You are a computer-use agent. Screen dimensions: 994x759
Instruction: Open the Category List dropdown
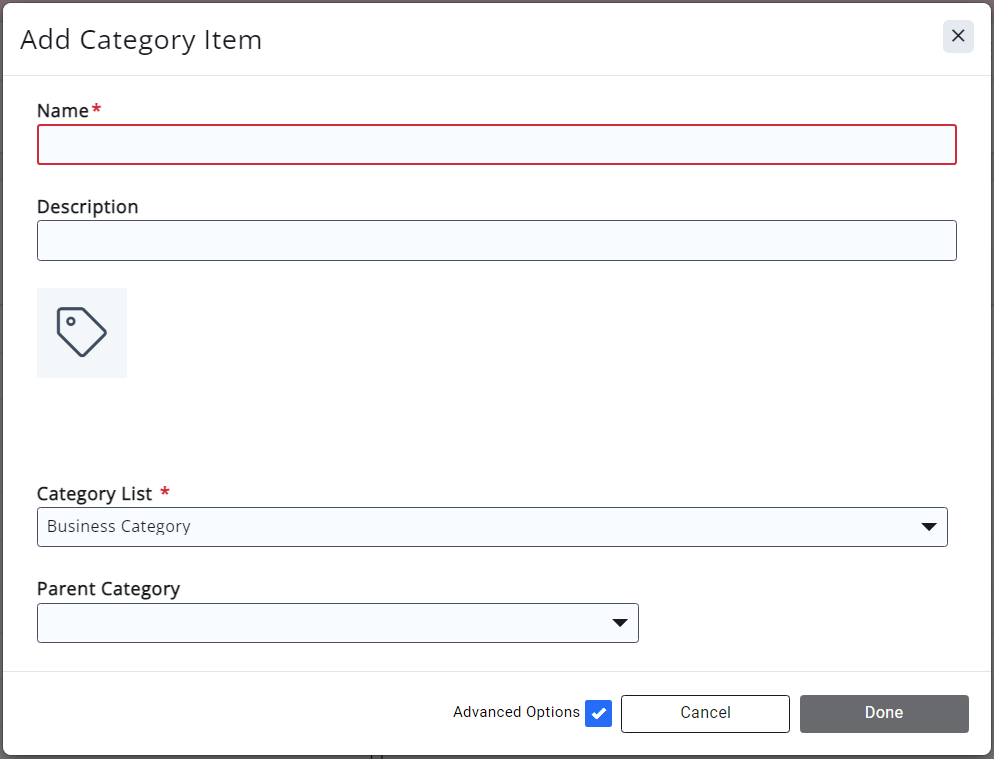(480, 527)
